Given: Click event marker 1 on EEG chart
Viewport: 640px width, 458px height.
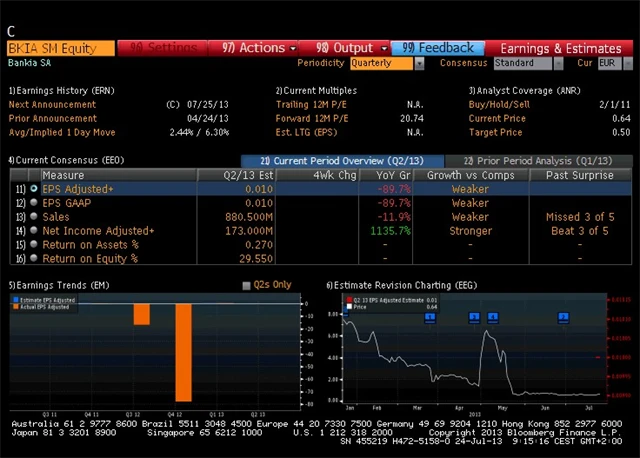Looking at the screenshot, I should pos(430,317).
